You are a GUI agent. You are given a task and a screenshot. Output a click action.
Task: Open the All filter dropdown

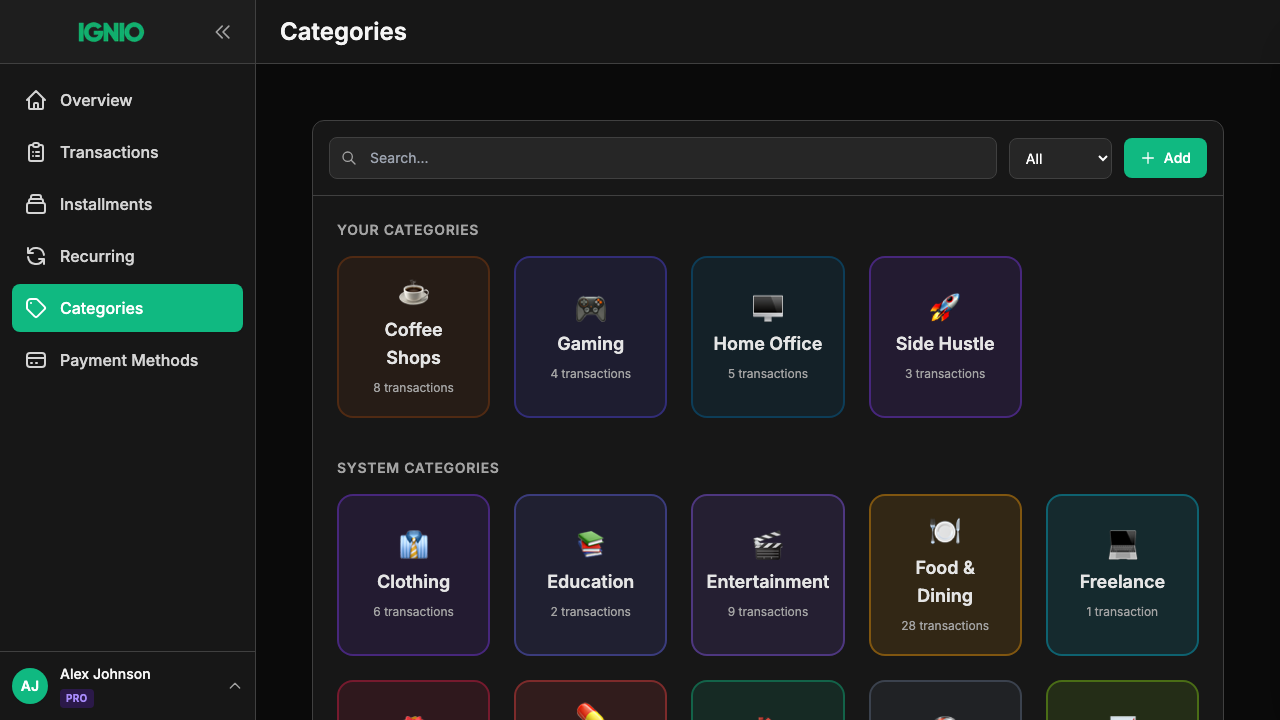1060,158
